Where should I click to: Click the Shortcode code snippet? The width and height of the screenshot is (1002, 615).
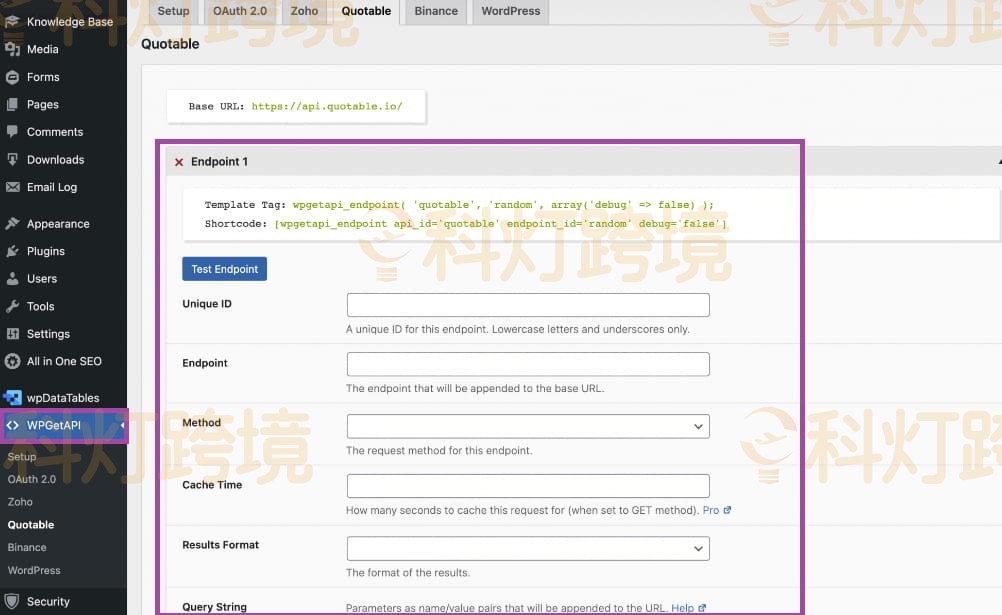pyautogui.click(x=500, y=224)
